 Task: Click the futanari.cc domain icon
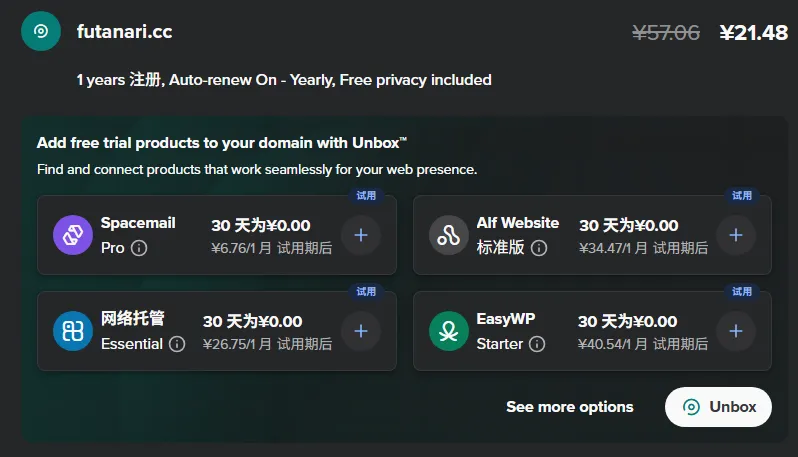[x=41, y=31]
